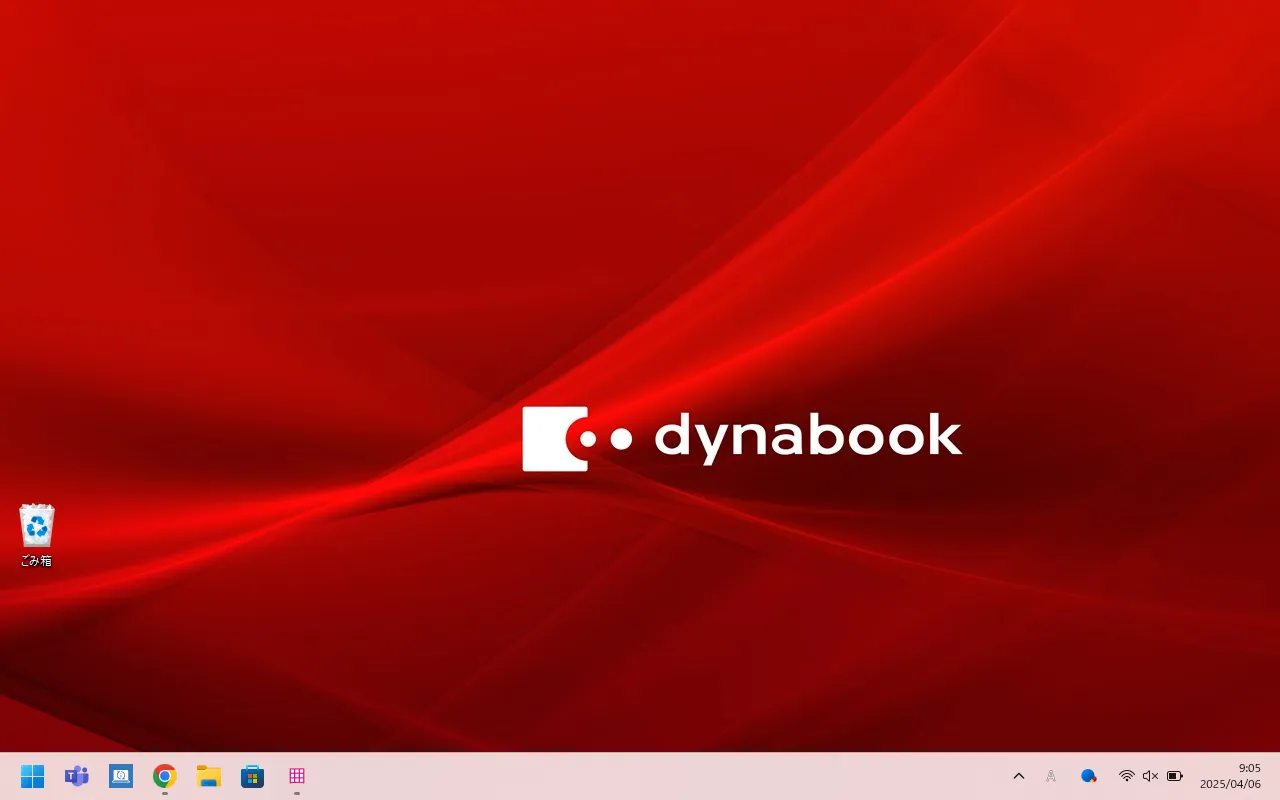1280x800 pixels.
Task: Click the show desktop strip at the taskbar's far right edge
Action: tap(1277, 776)
